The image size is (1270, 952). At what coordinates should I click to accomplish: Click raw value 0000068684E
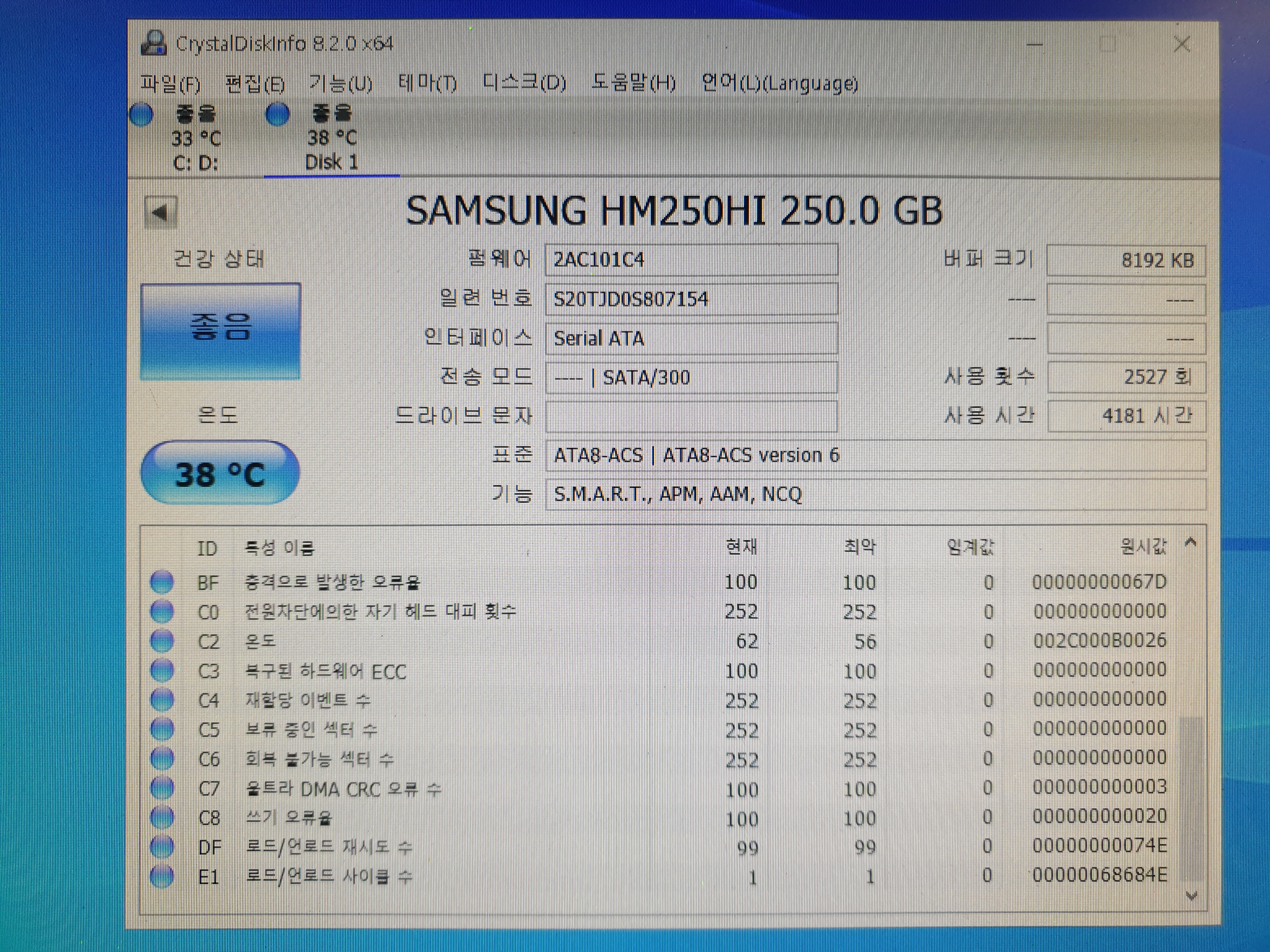click(1100, 875)
